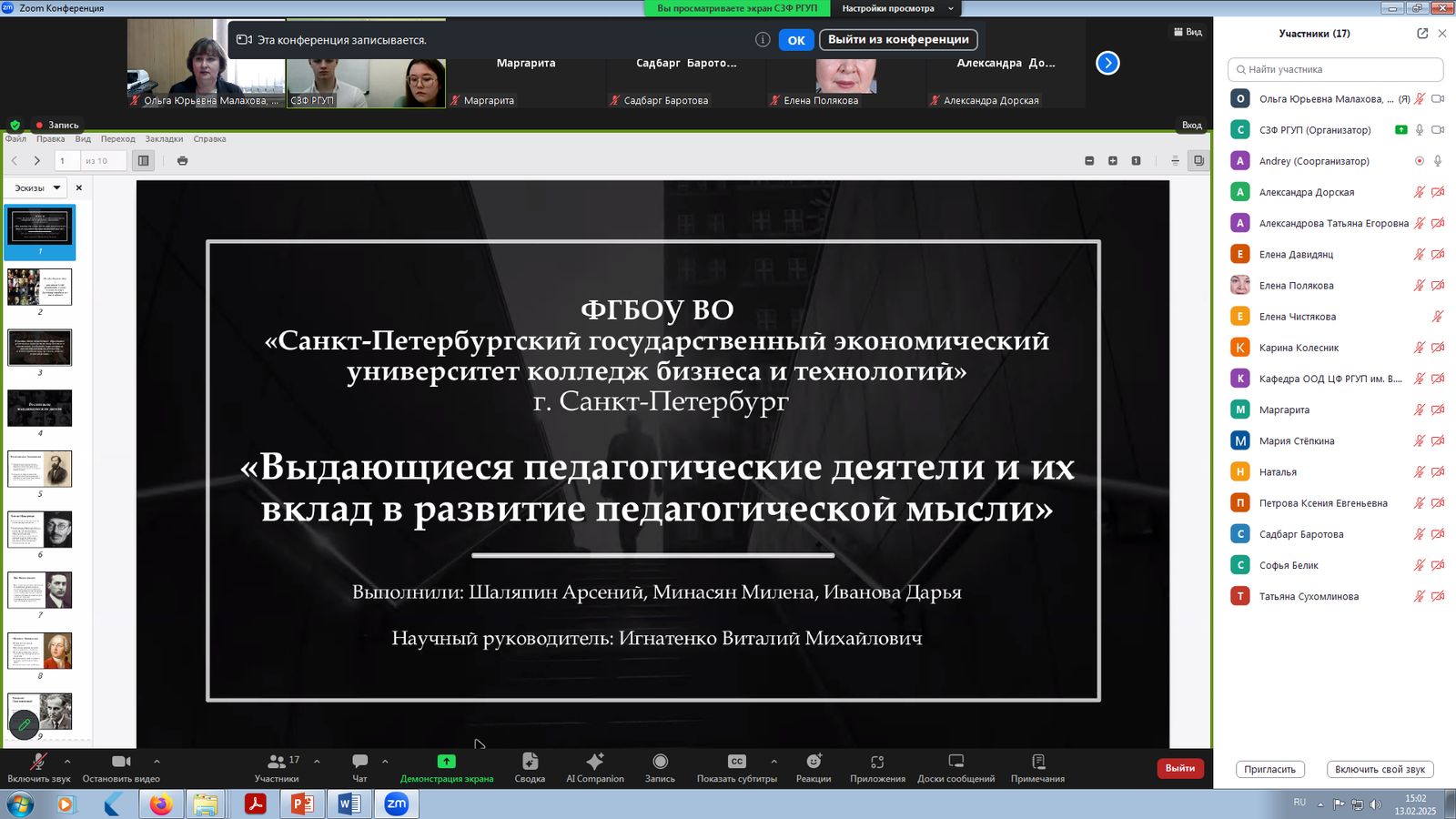
Task: Click the green Демонстрация экрана share icon
Action: coord(446,762)
